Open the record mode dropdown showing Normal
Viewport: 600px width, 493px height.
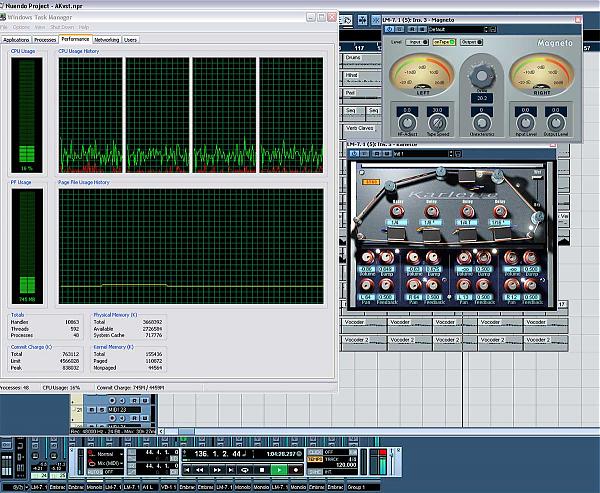[112, 454]
